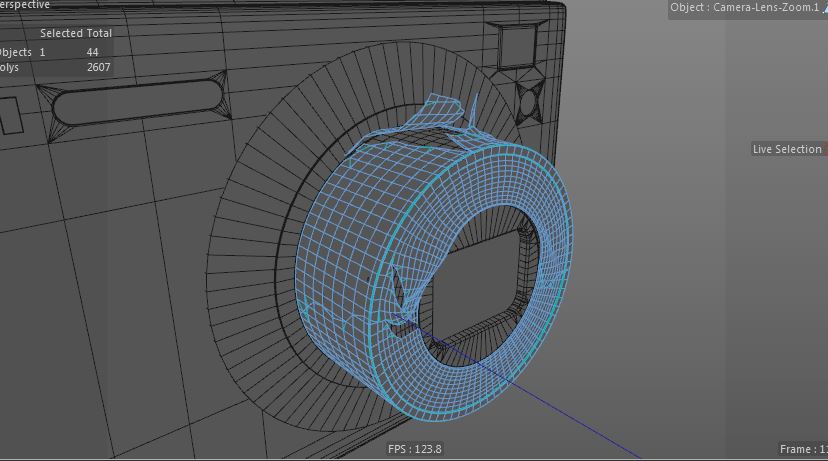Click the 'Live Selection' tool label
The width and height of the screenshot is (828, 461).
[x=787, y=149]
